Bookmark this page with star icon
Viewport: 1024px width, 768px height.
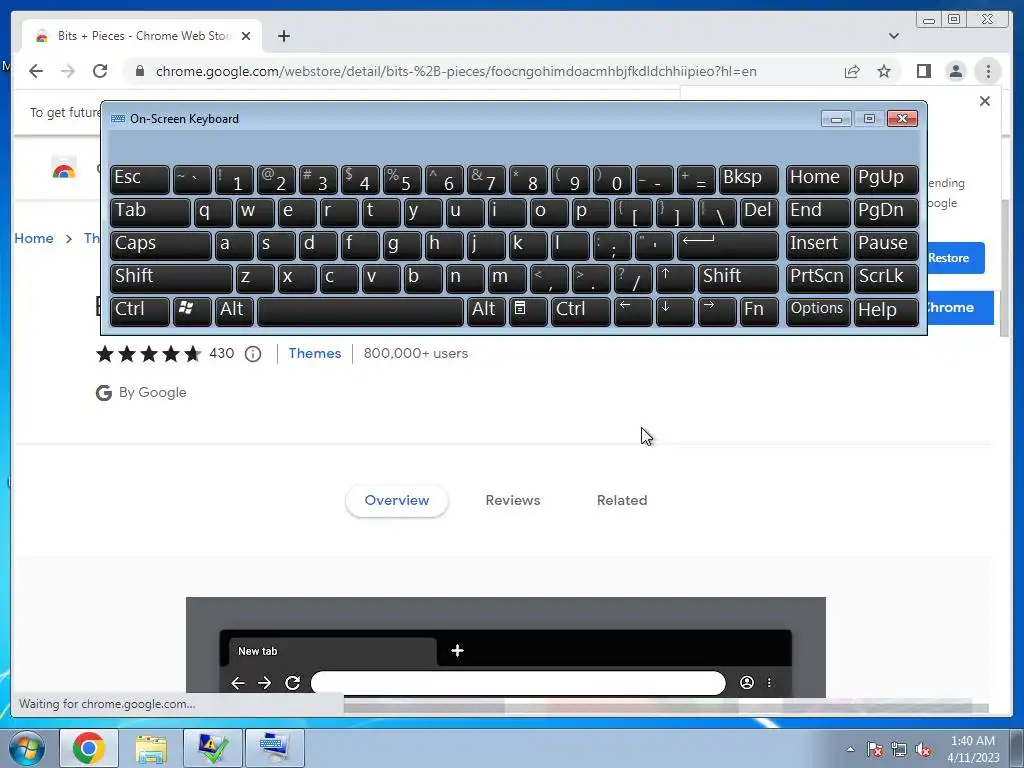pos(884,71)
